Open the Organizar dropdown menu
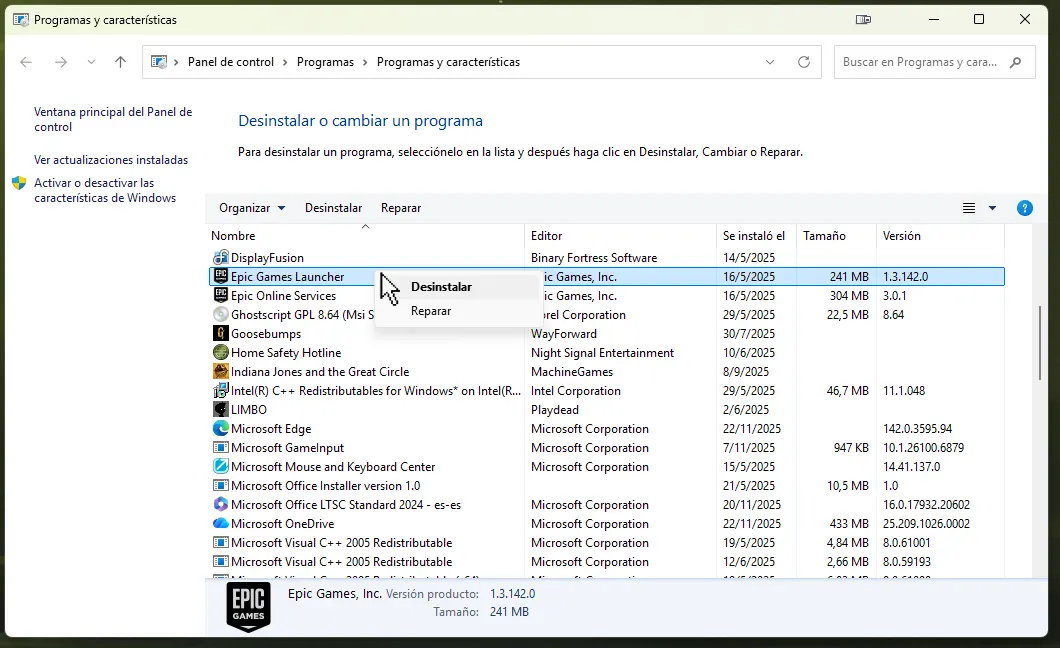This screenshot has width=1060, height=648. 251,208
